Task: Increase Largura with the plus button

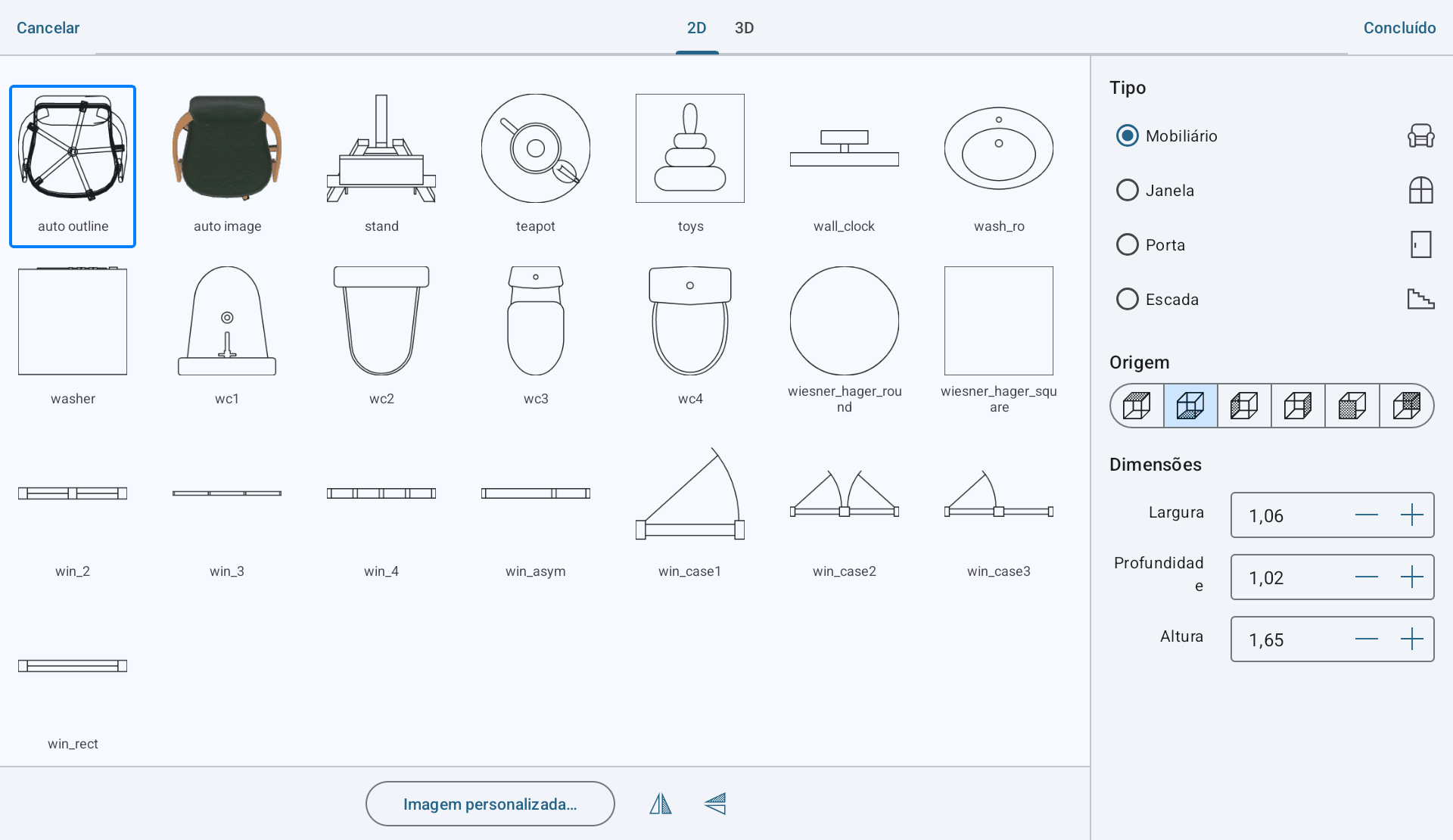Action: pyautogui.click(x=1411, y=515)
